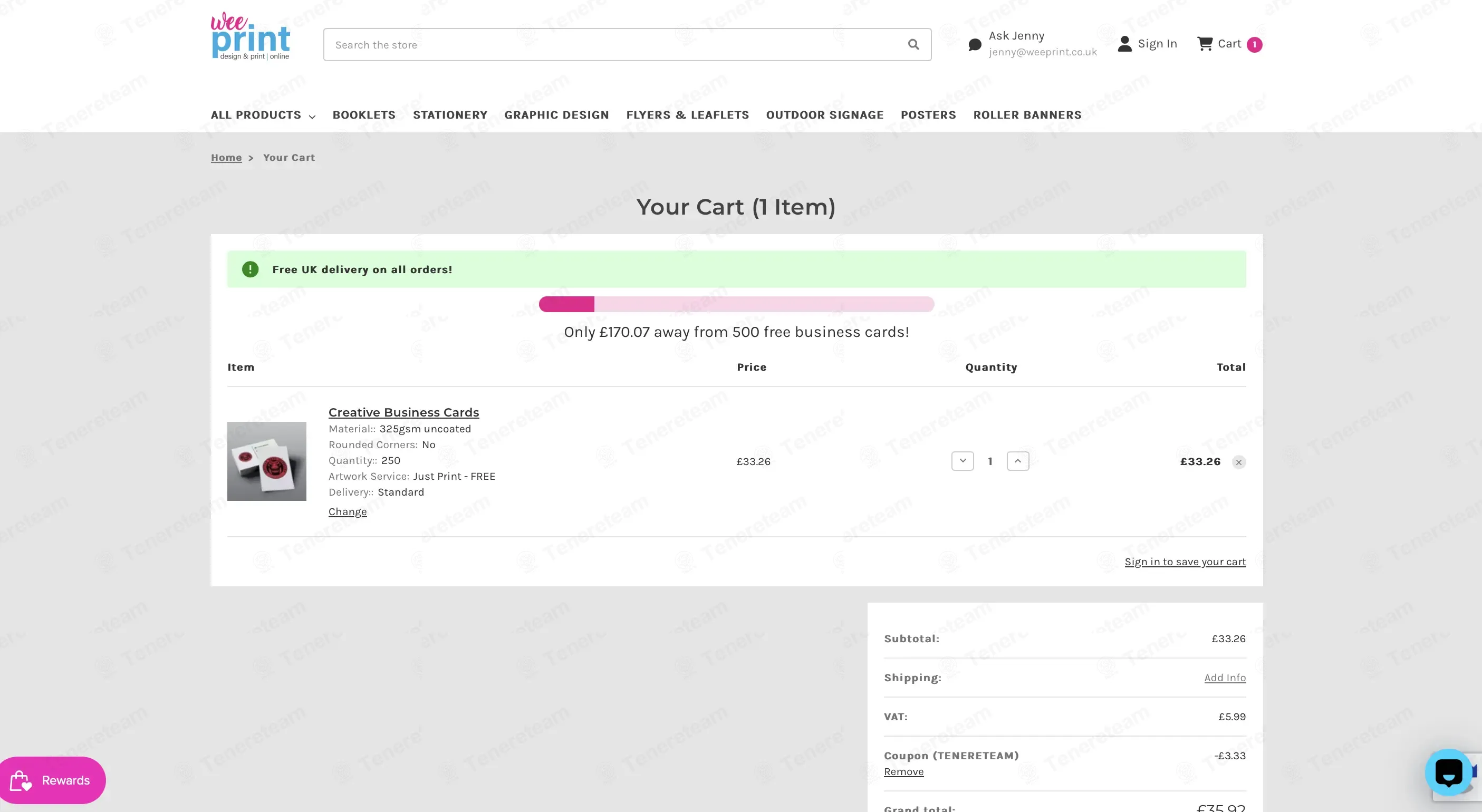Go to Flyers & Leaflets category
This screenshot has height=812, width=1482.
coord(688,115)
